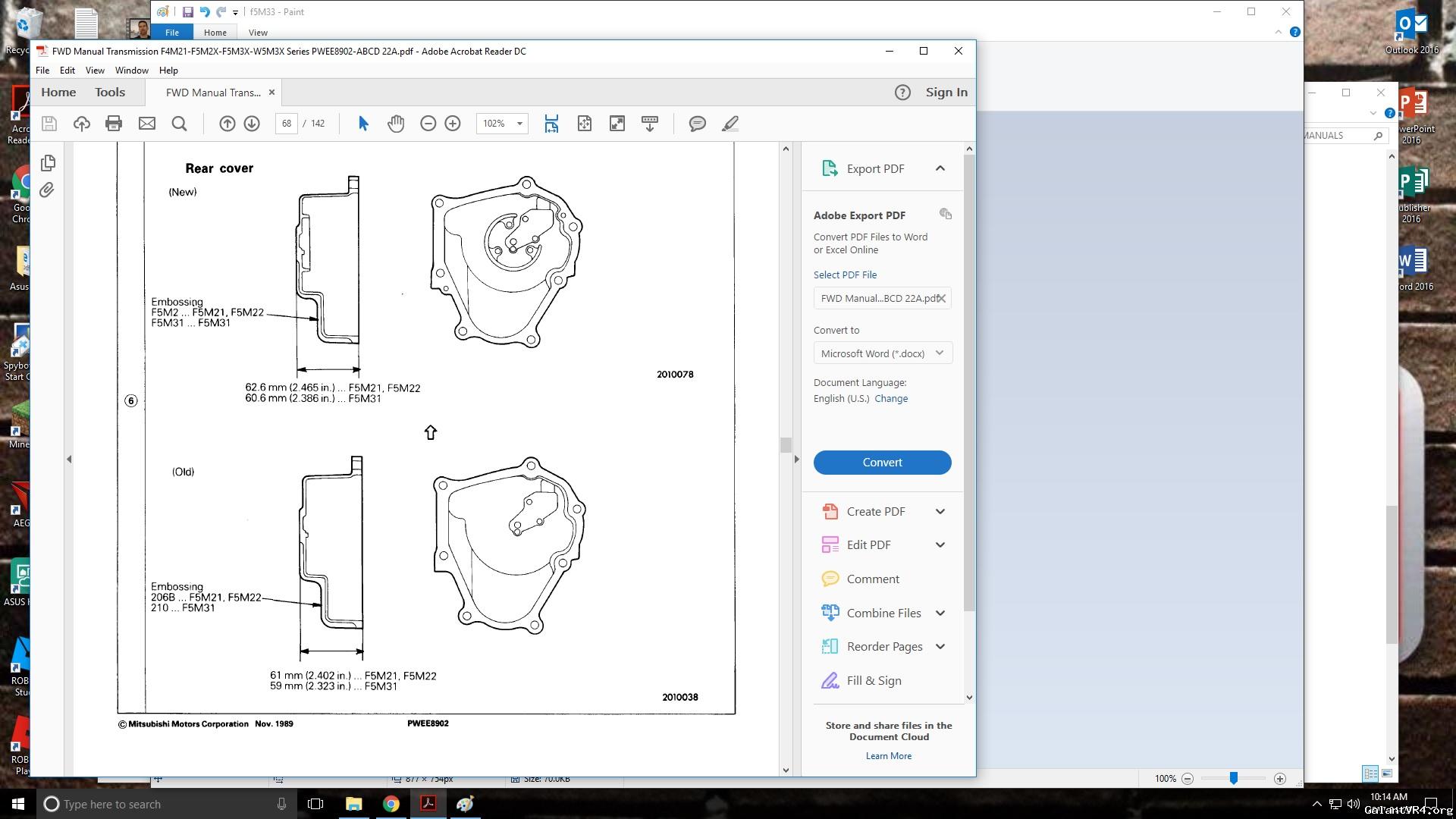Remove selected PDF file with X
Viewport: 1456px width, 819px height.
941,298
